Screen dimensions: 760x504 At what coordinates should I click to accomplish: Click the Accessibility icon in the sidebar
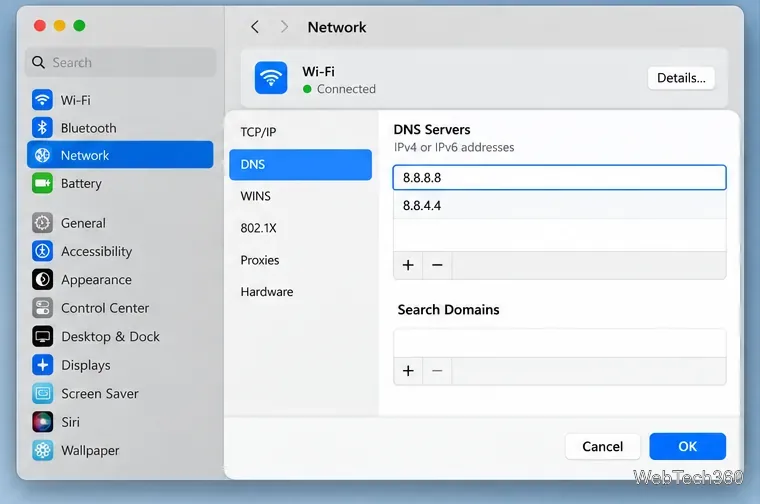tap(42, 251)
